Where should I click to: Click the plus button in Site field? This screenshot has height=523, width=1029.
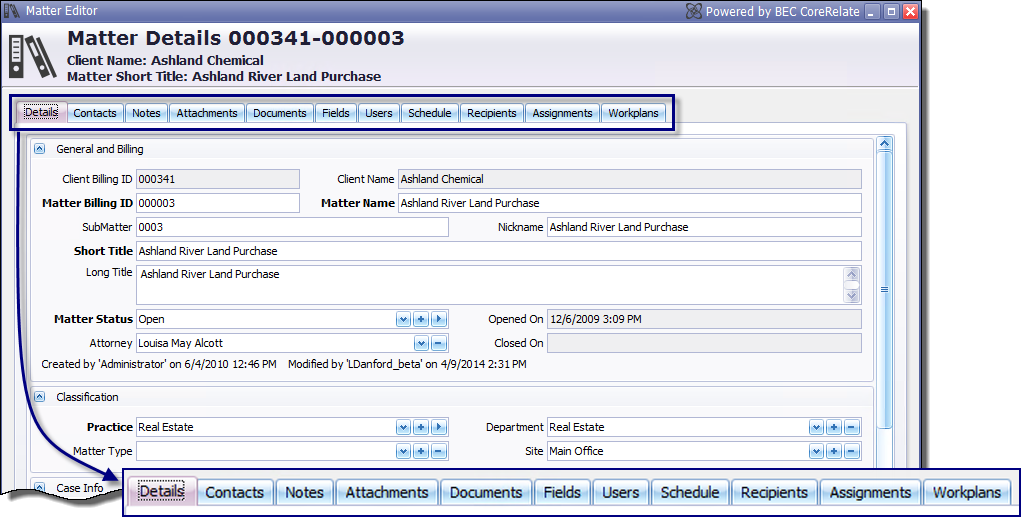(834, 451)
